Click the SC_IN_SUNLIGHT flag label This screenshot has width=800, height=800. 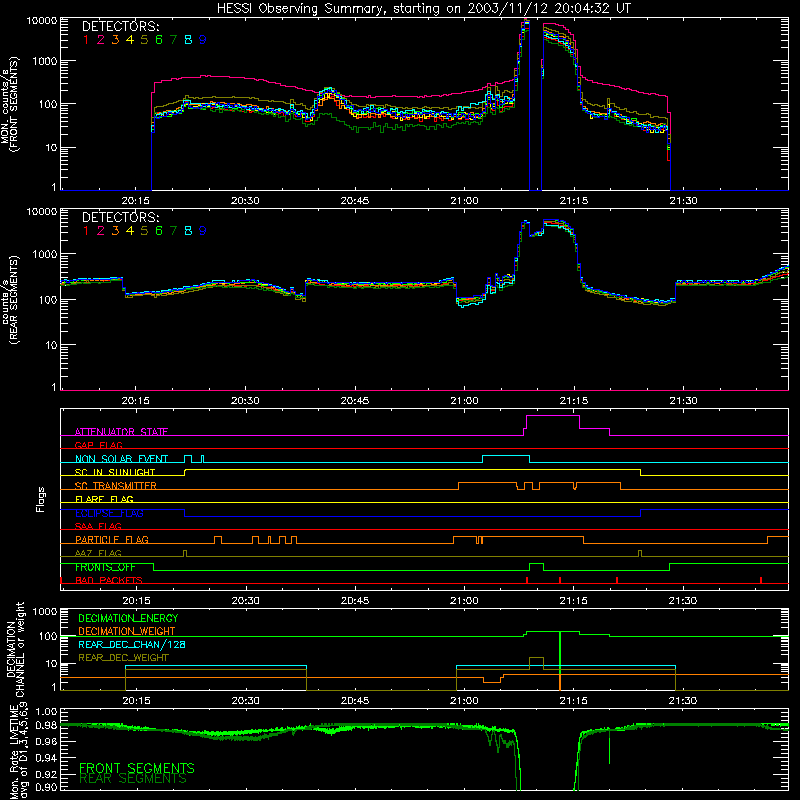click(115, 472)
